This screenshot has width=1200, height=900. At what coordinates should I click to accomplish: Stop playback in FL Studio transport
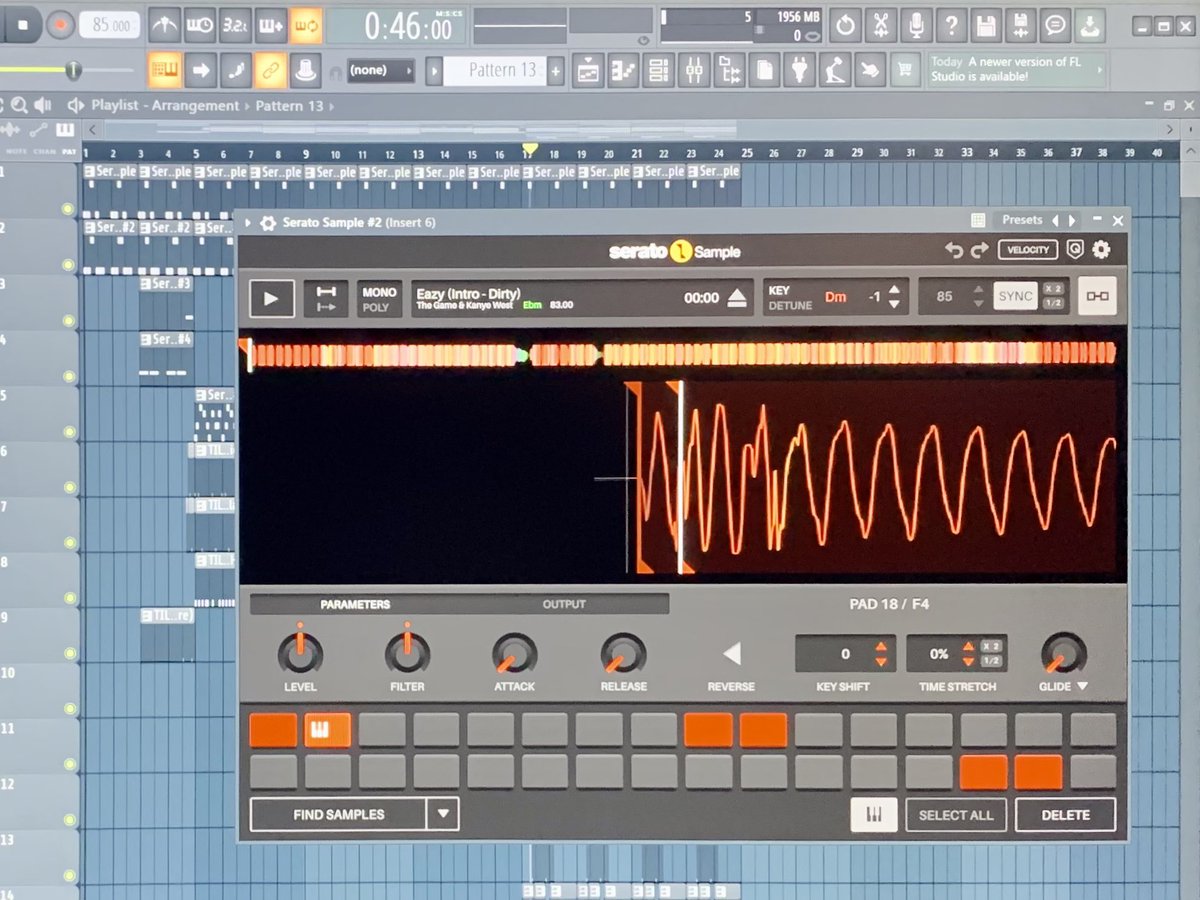coord(20,24)
